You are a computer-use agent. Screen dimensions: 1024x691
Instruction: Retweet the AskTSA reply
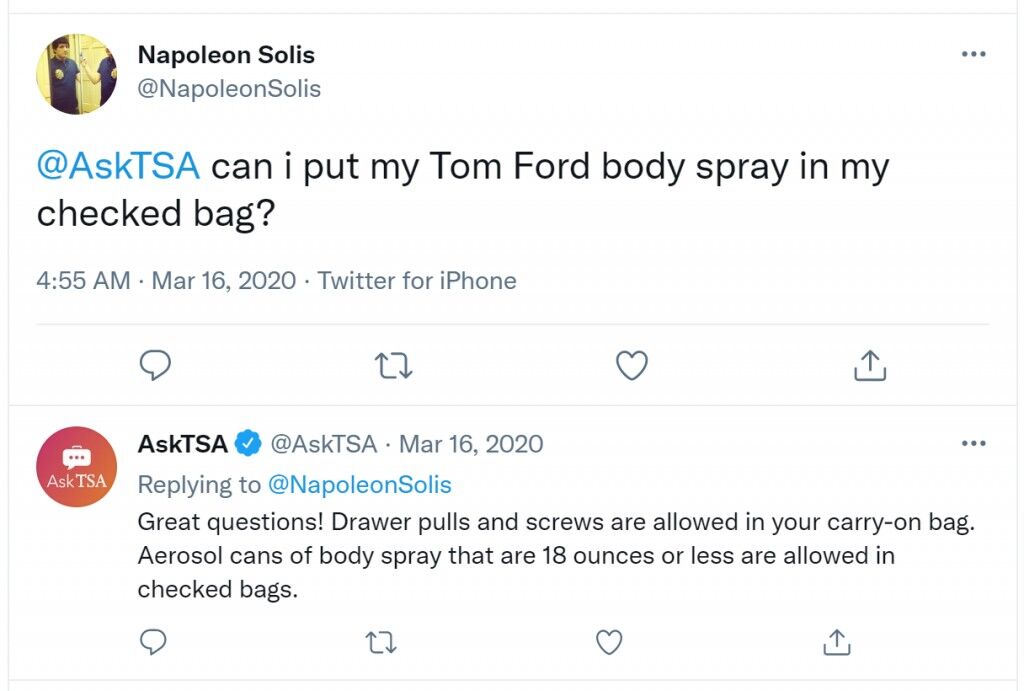pos(381,643)
